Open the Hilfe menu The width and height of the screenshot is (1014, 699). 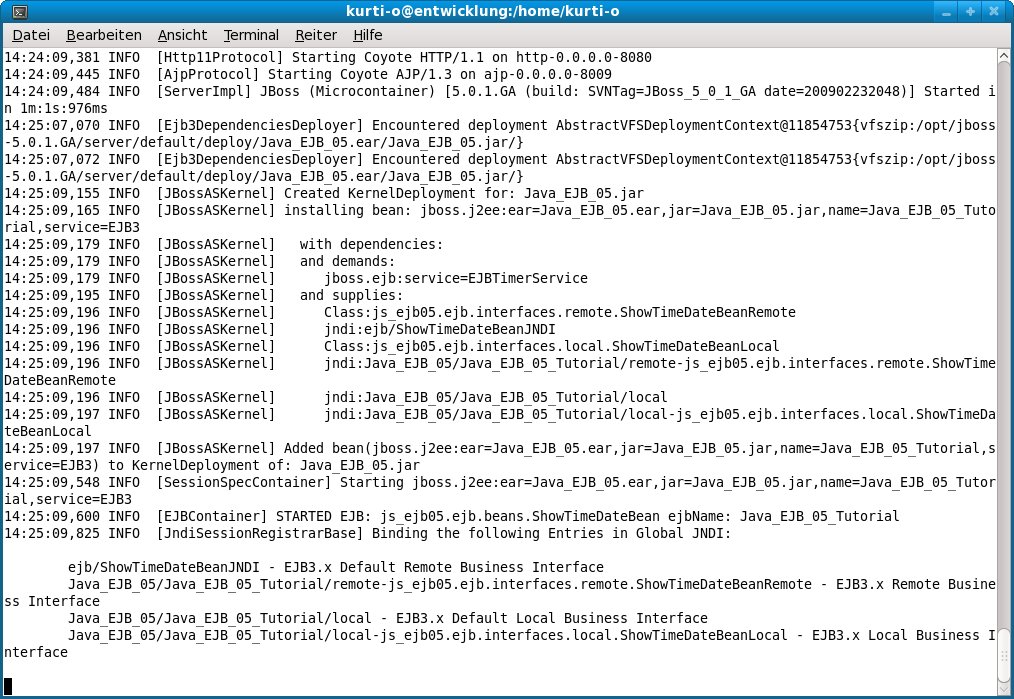pyautogui.click(x=368, y=35)
